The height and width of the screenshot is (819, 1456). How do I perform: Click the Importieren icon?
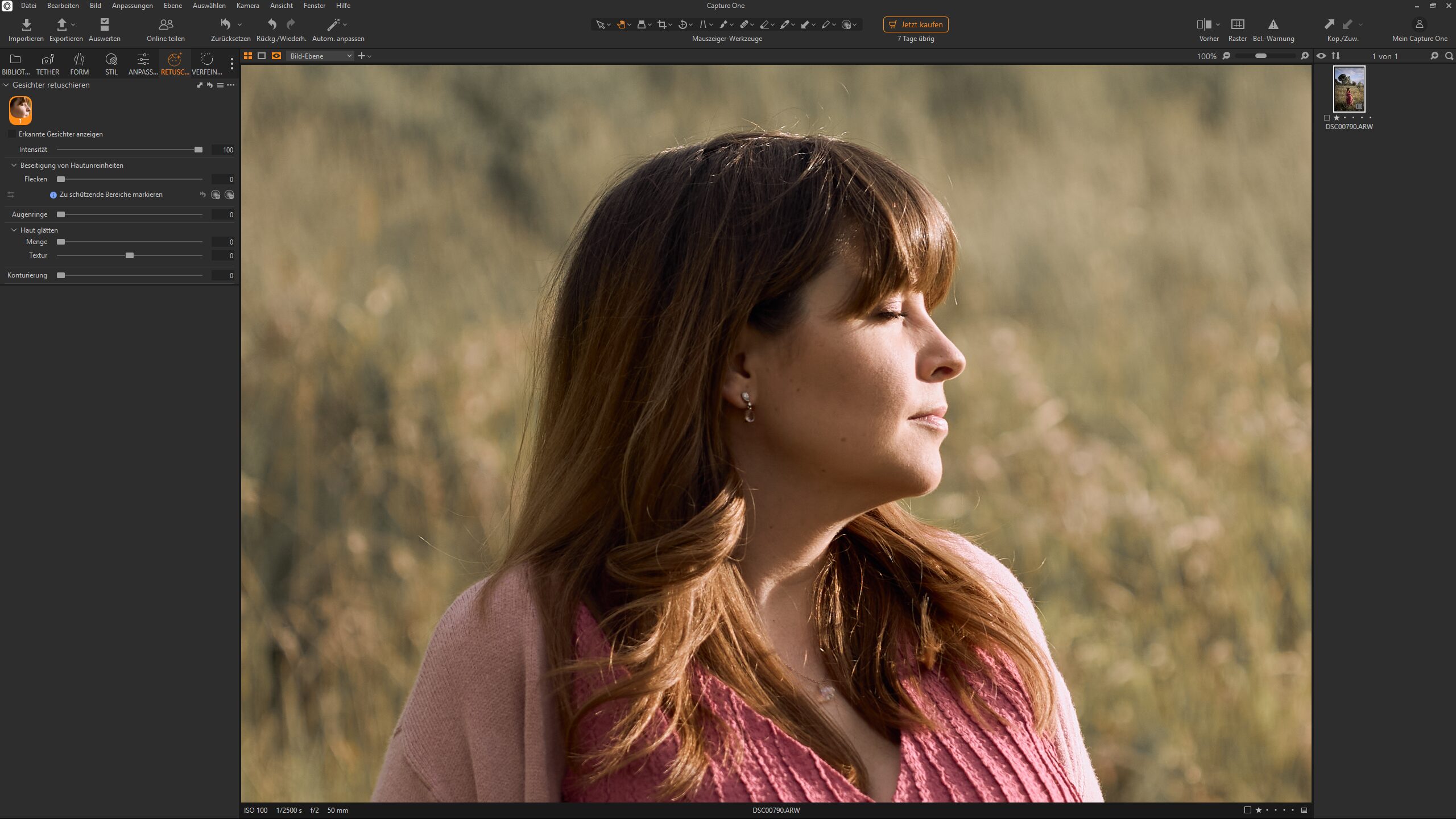26,24
